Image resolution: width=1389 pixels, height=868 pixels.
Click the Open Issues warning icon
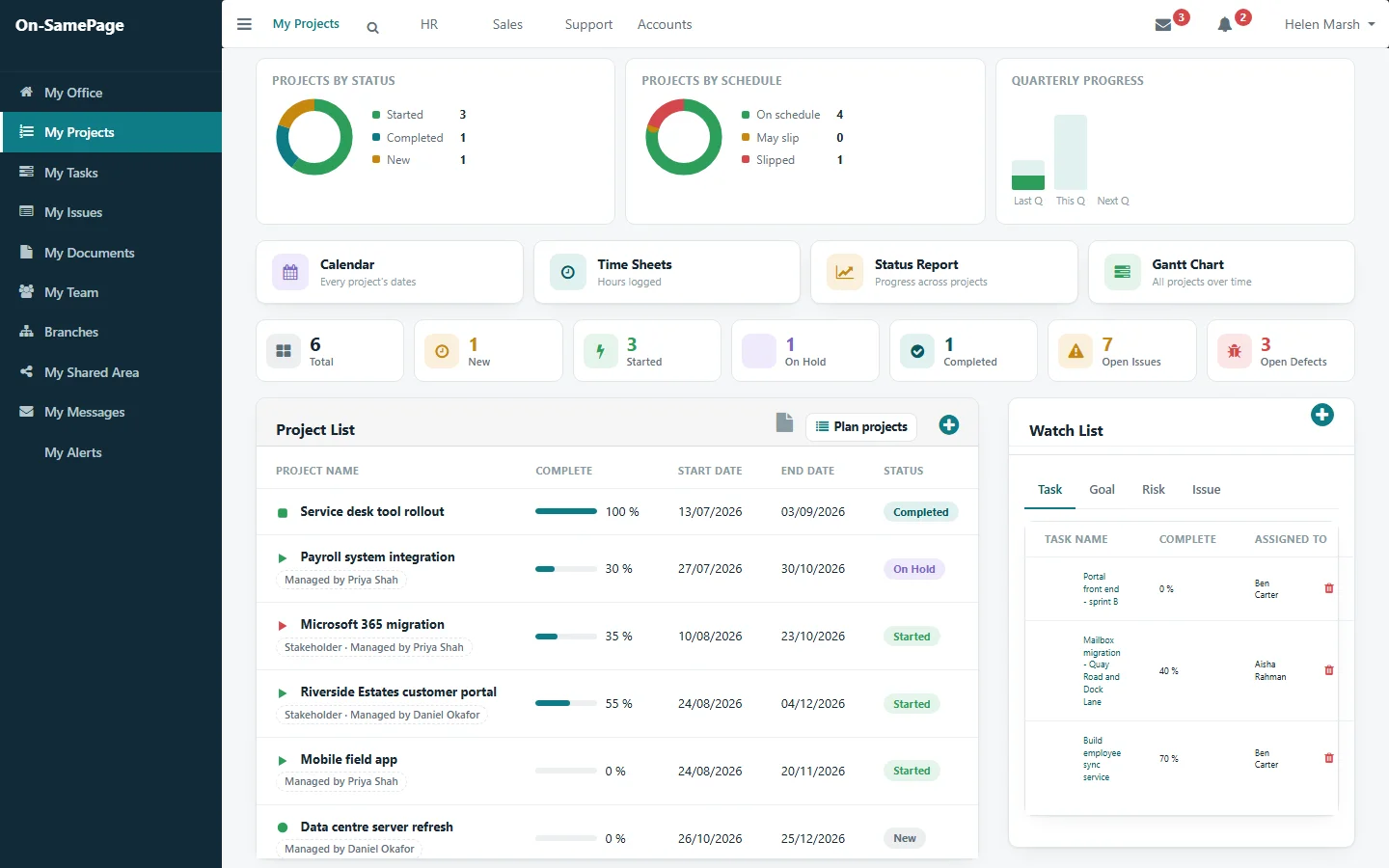1076,351
